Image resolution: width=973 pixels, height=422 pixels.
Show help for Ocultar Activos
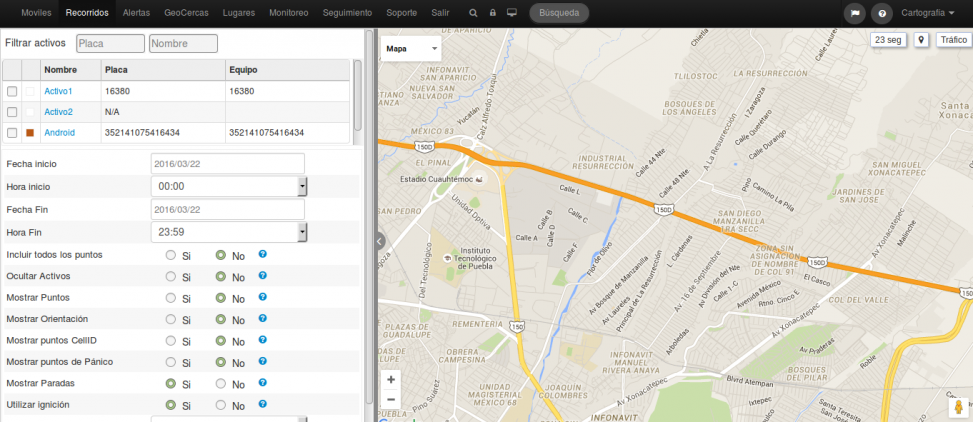(x=262, y=276)
